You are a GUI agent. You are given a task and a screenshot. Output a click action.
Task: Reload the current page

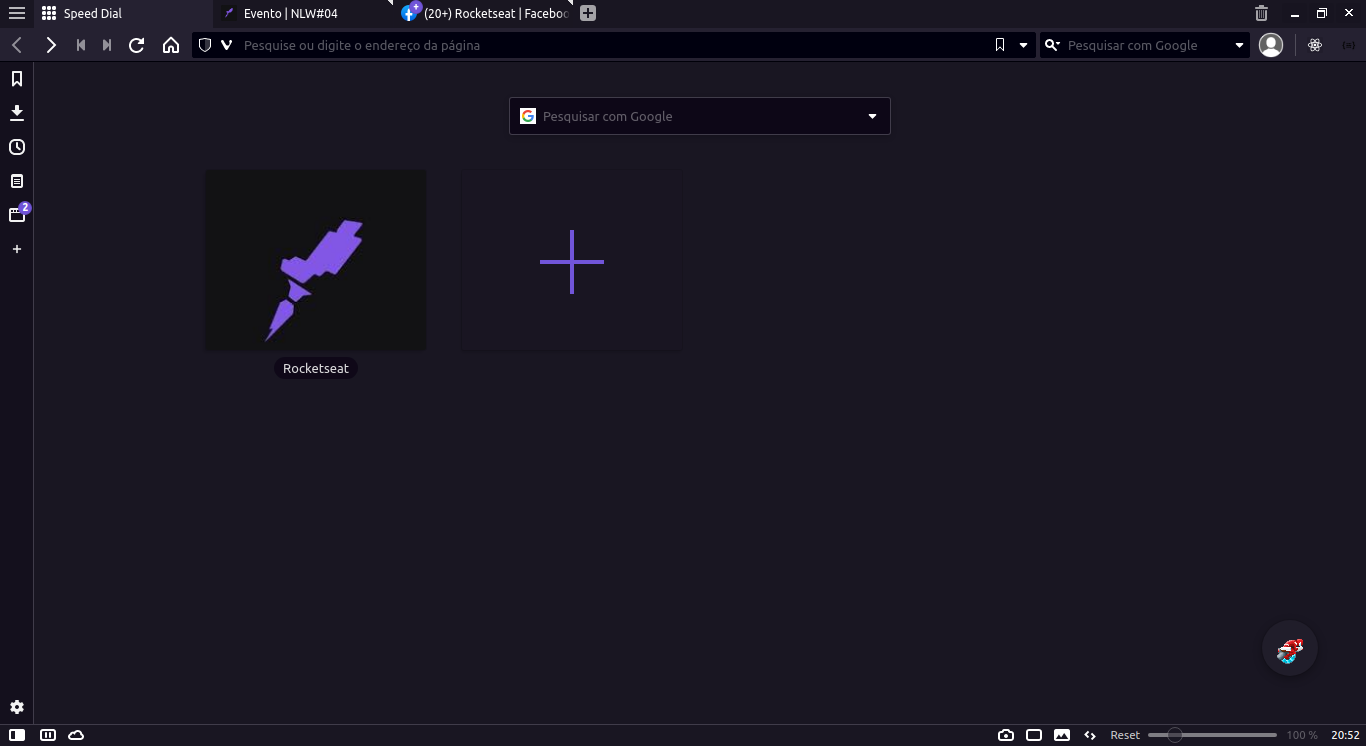137,45
